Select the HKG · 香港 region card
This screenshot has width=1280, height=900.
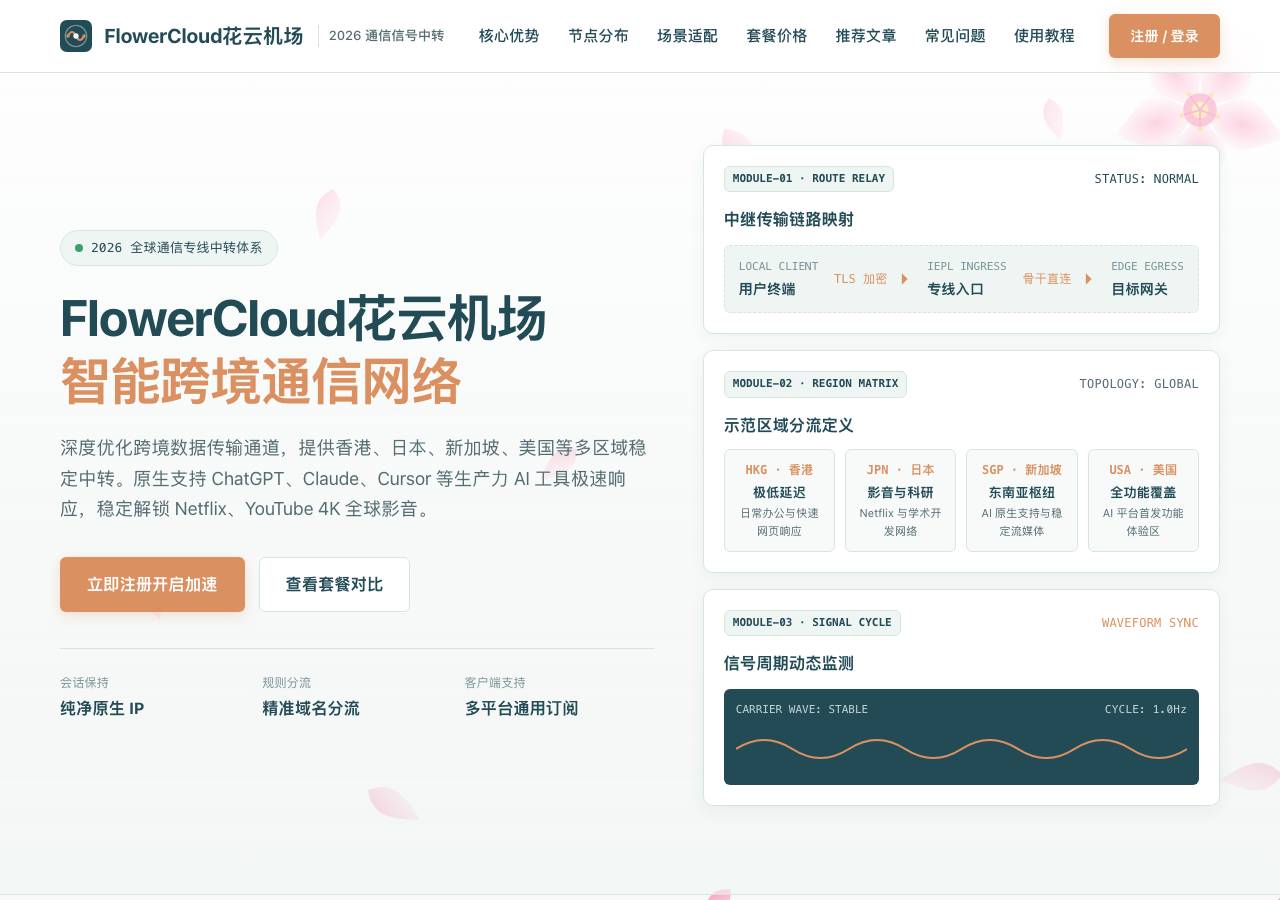coord(779,500)
